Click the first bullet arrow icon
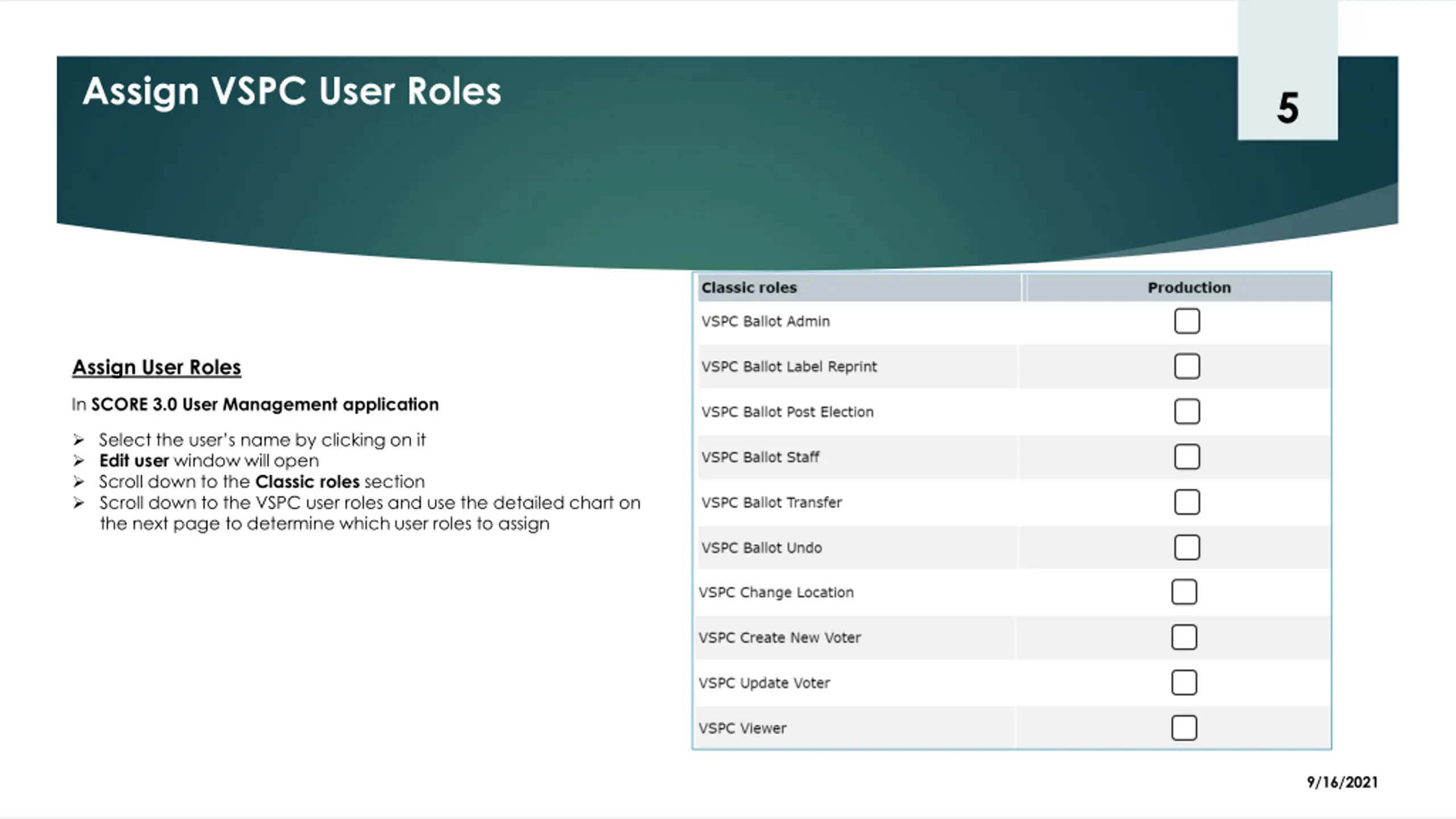 [x=78, y=440]
